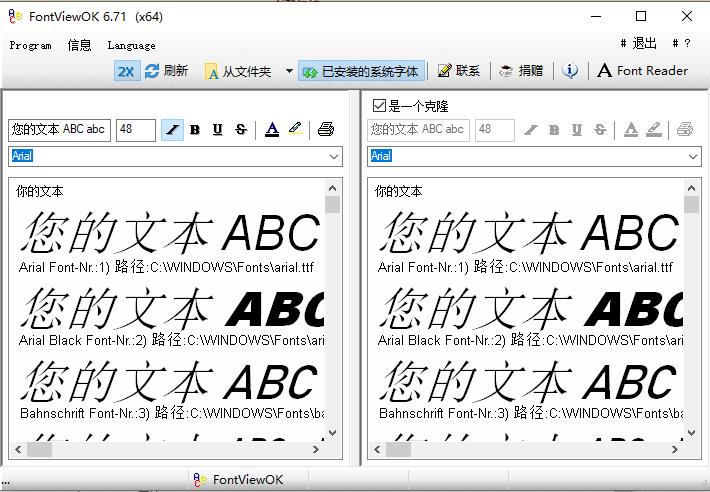710x492 pixels.
Task: Select the Bahnschrift sample in right list
Action: pyautogui.click(x=529, y=382)
